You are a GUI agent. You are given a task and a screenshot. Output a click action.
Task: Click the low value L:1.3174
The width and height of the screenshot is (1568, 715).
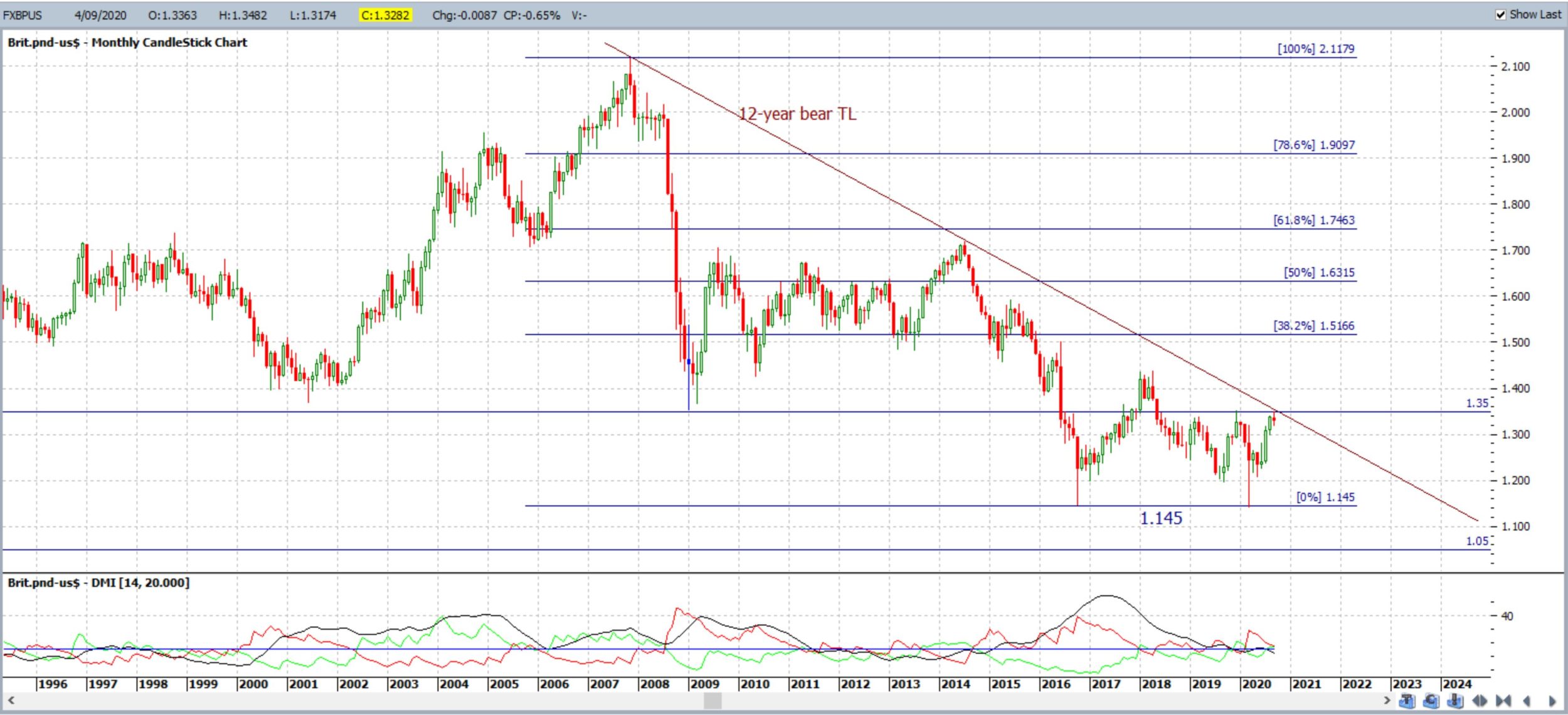pyautogui.click(x=313, y=15)
